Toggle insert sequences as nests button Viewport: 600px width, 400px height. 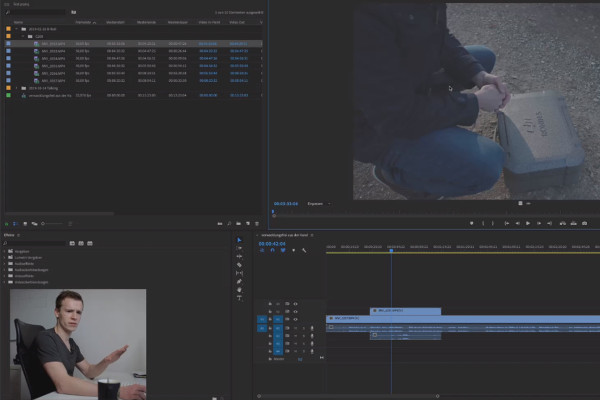click(262, 250)
